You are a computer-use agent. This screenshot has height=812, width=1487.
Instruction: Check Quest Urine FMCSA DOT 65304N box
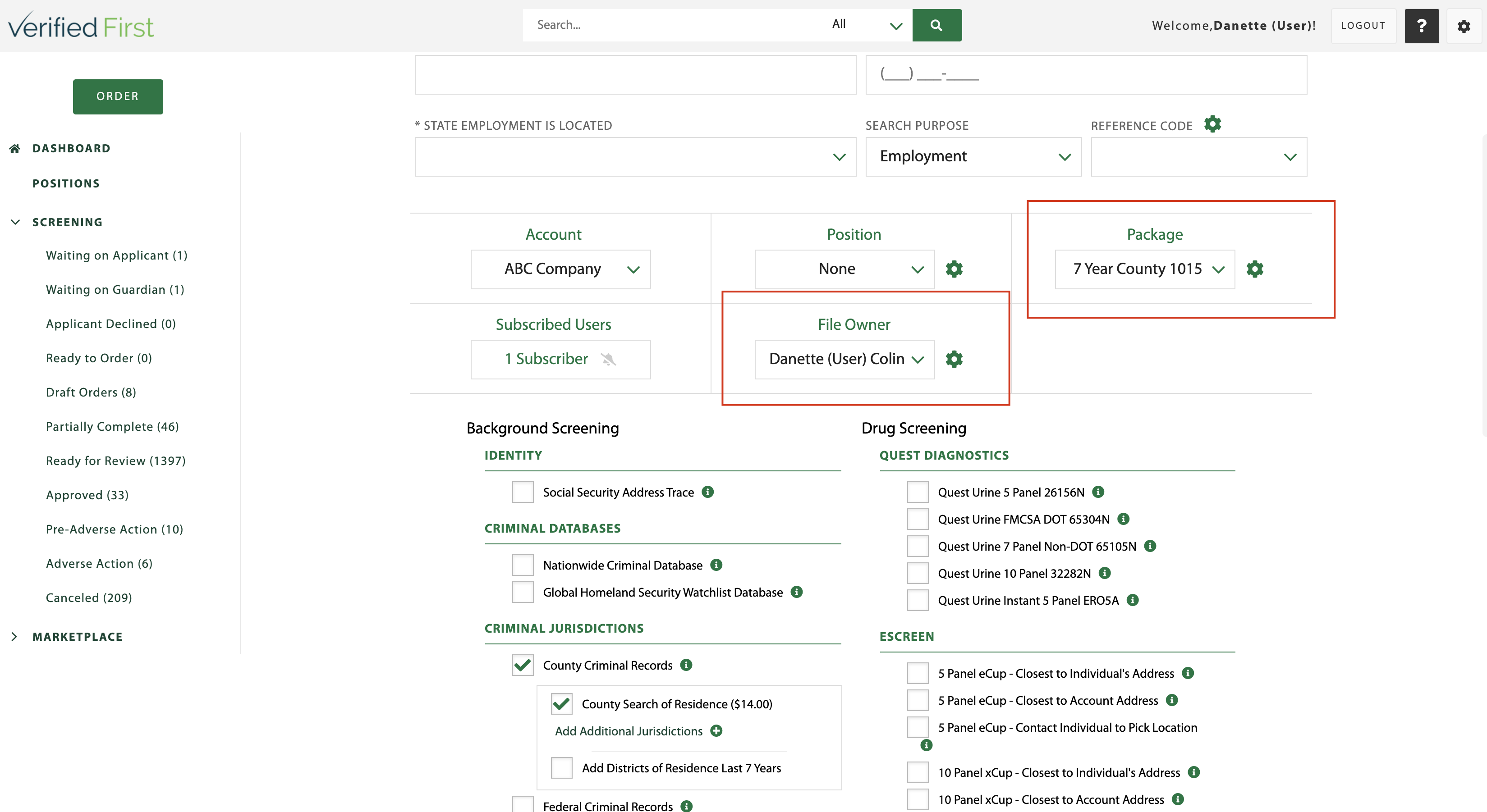click(x=918, y=519)
